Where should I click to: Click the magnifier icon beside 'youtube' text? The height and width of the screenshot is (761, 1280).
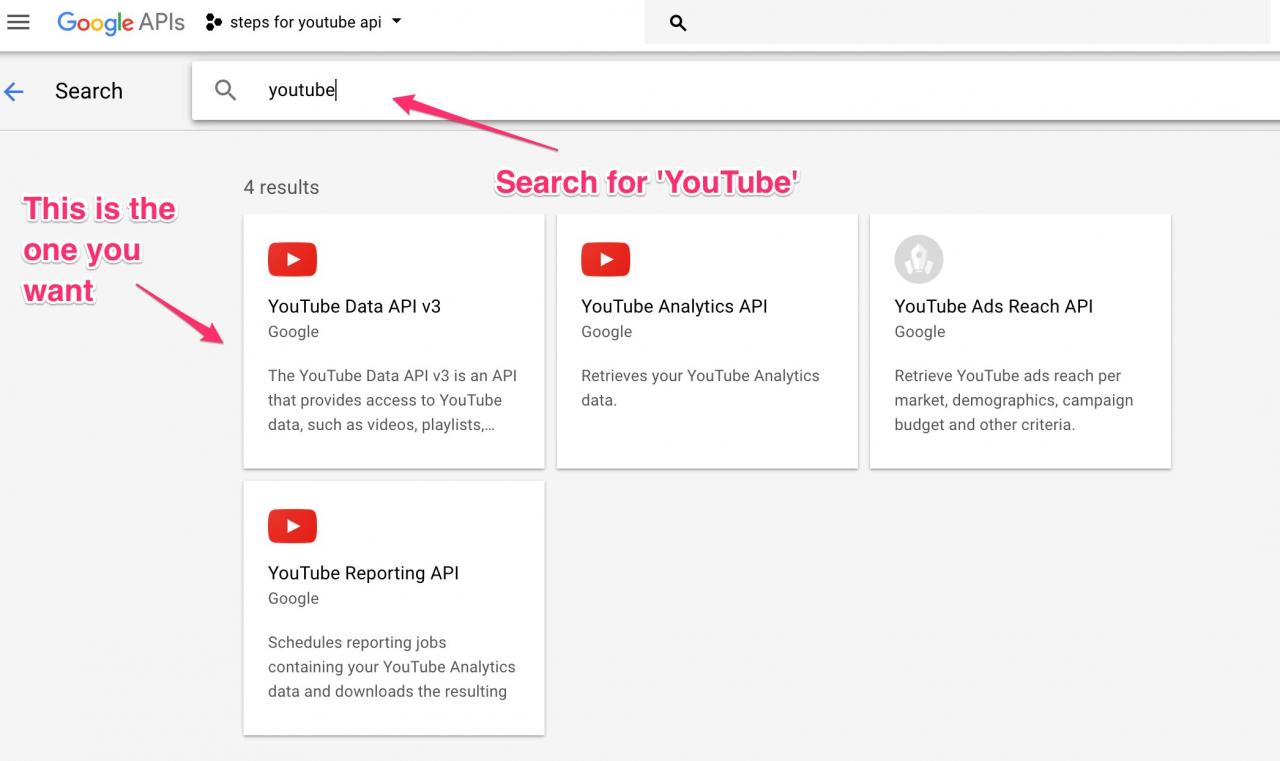[x=226, y=90]
